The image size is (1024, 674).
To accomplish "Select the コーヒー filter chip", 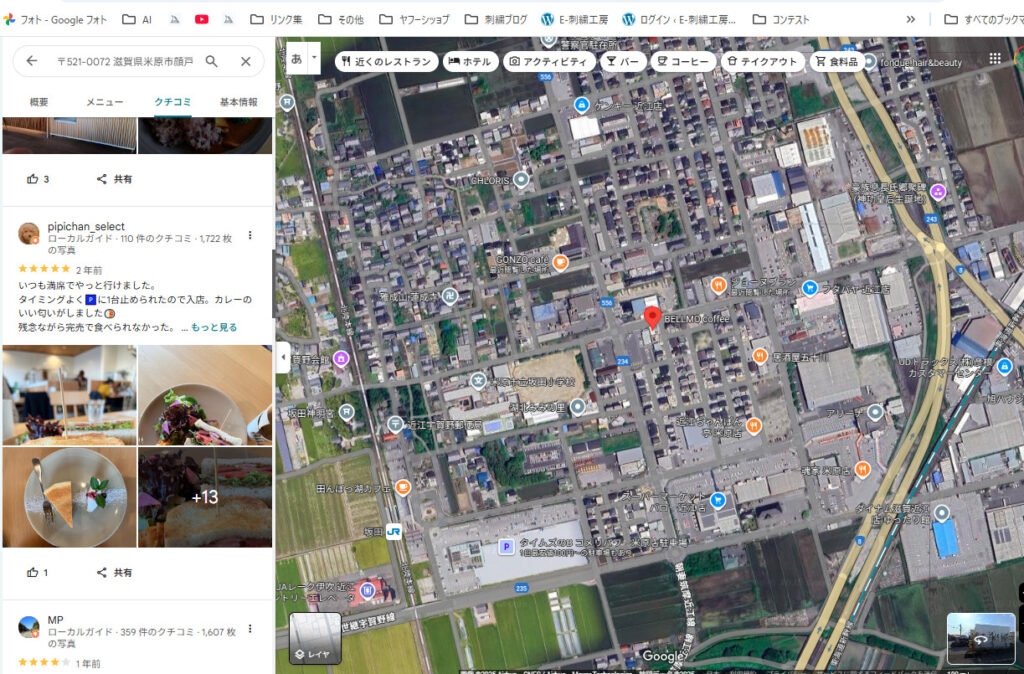I will [x=682, y=61].
